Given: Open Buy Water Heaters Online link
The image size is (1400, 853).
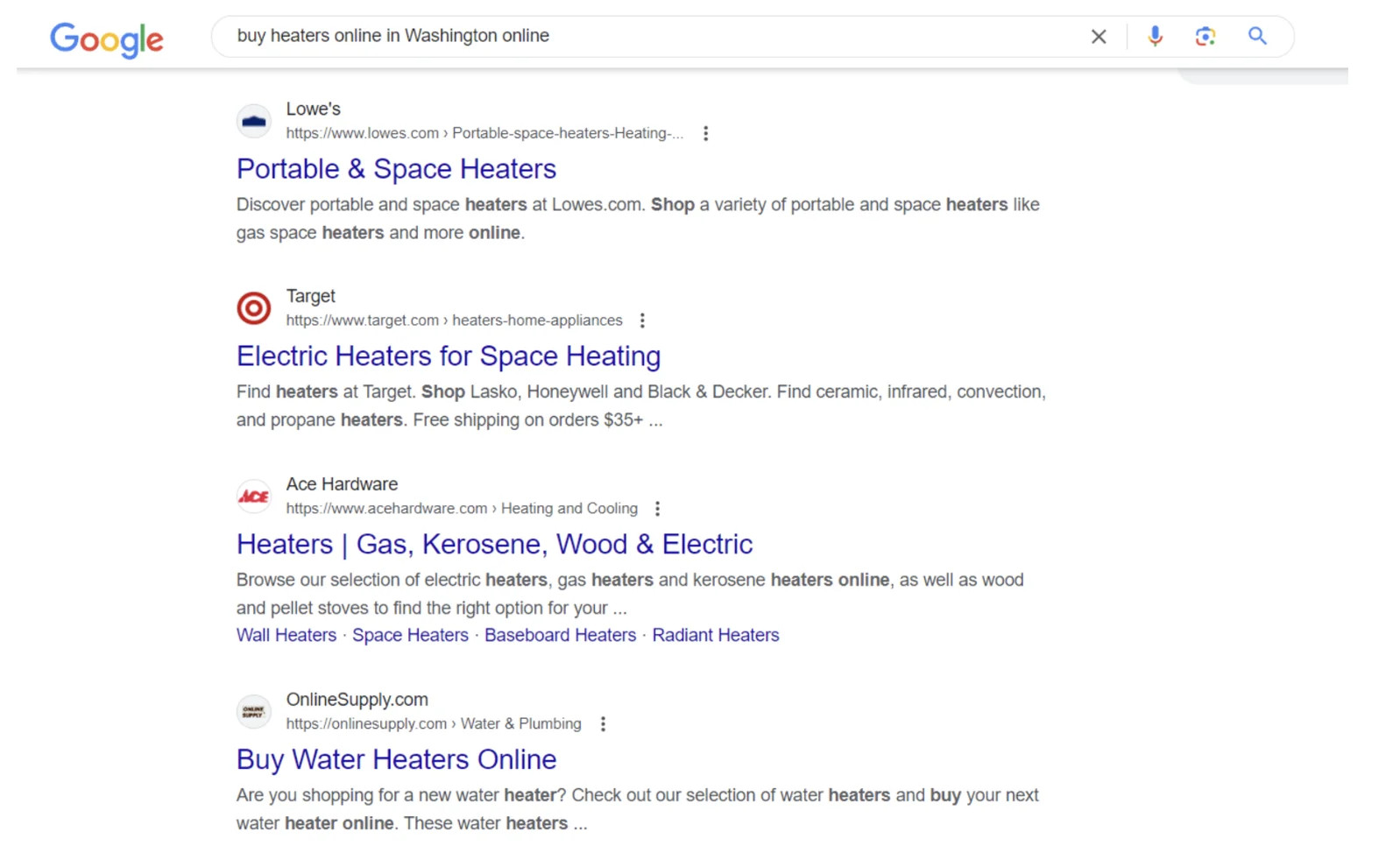Looking at the screenshot, I should (396, 759).
